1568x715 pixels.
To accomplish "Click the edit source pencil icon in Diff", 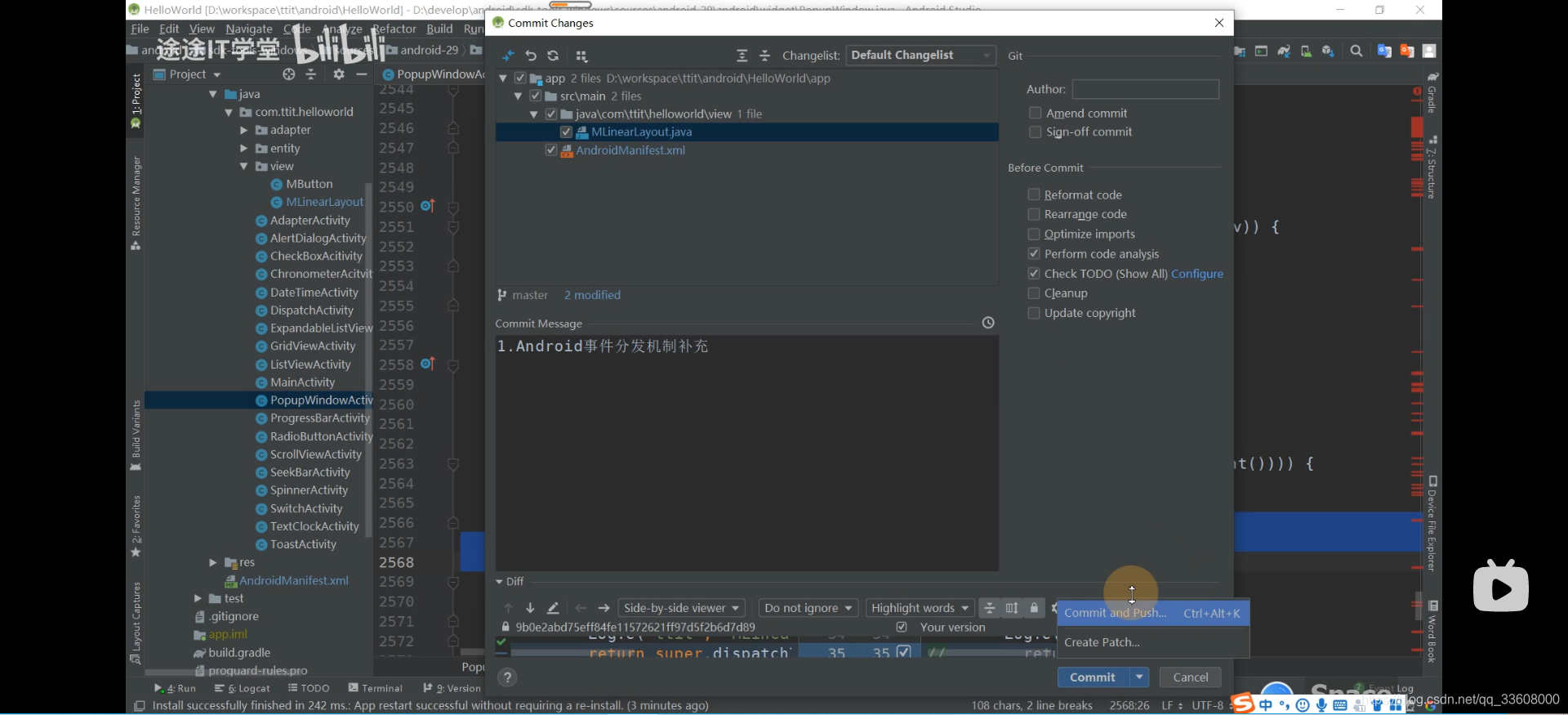I will (553, 608).
